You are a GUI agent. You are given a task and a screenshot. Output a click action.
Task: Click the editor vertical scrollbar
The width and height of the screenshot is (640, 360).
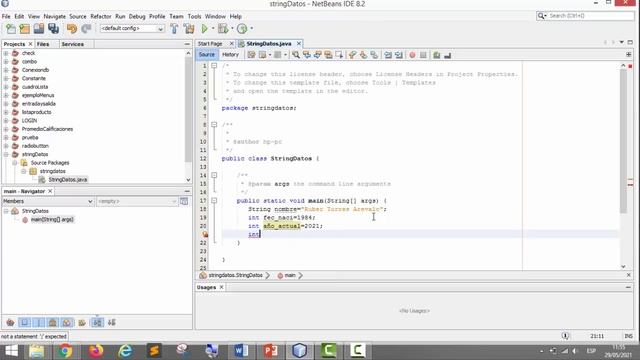click(x=623, y=141)
